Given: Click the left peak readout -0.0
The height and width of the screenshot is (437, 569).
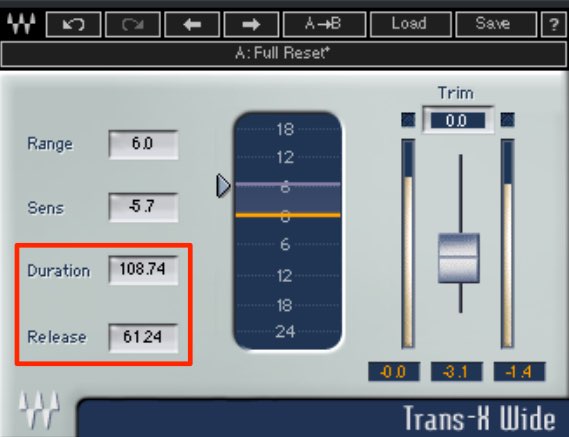Looking at the screenshot, I should tap(394, 372).
